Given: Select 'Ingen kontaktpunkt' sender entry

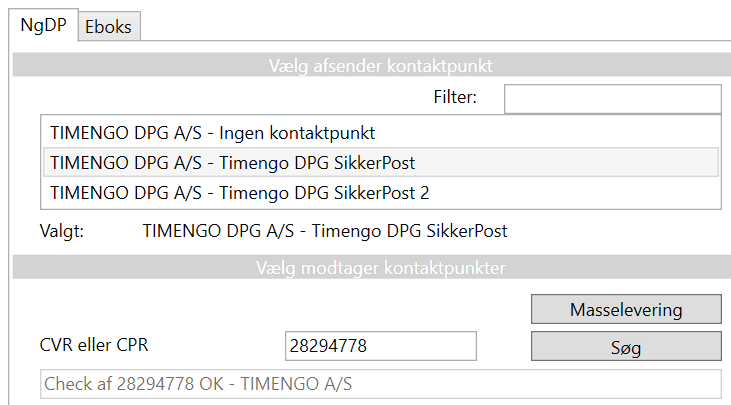Looking at the screenshot, I should pos(212,132).
